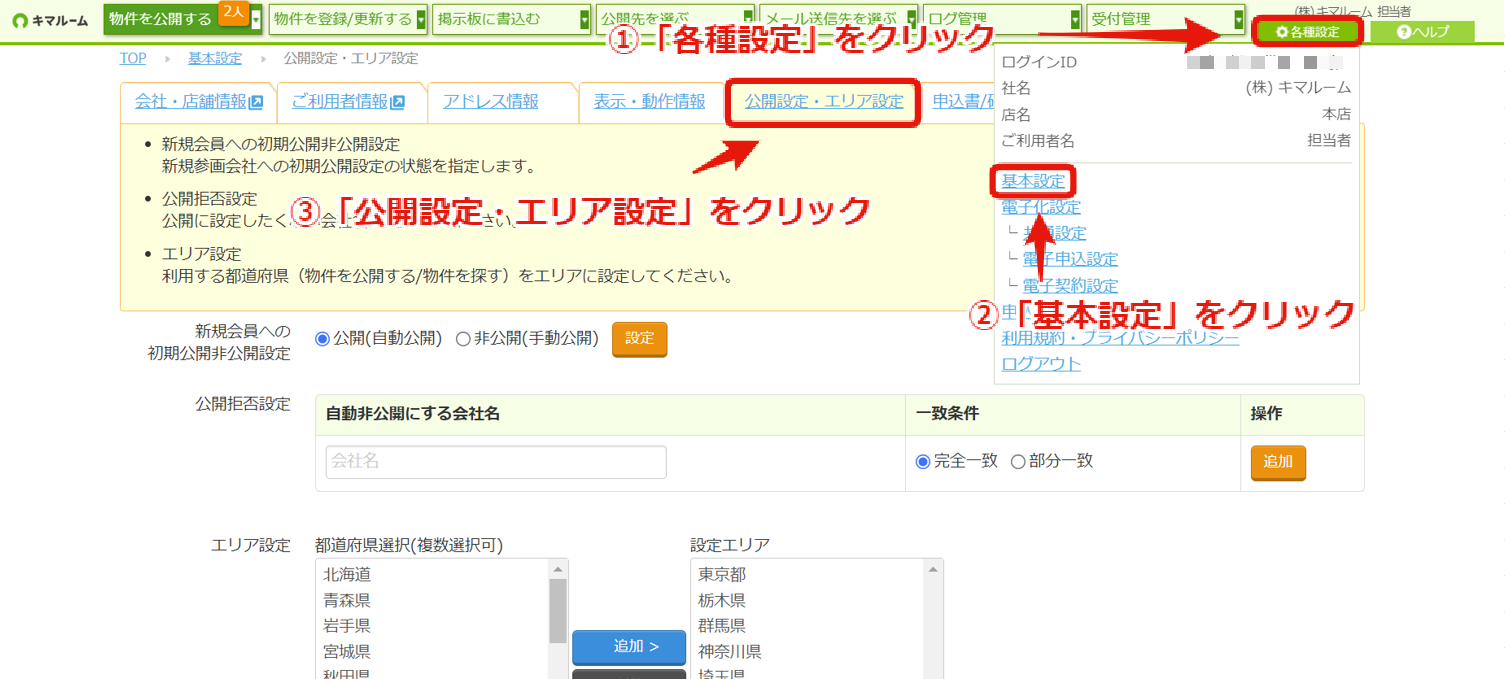Viewport: 1505px width, 679px height.
Task: Expand the 物件を公開する dropdown arrow
Action: coord(256,19)
